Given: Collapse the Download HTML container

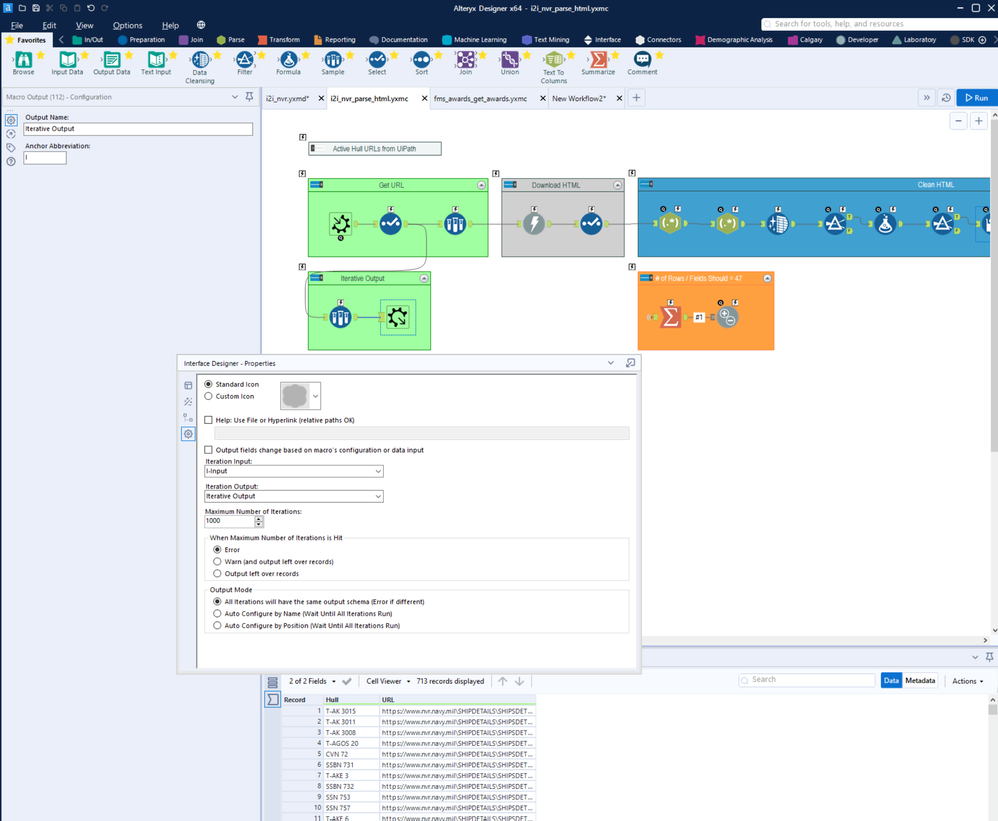Looking at the screenshot, I should pyautogui.click(x=617, y=185).
